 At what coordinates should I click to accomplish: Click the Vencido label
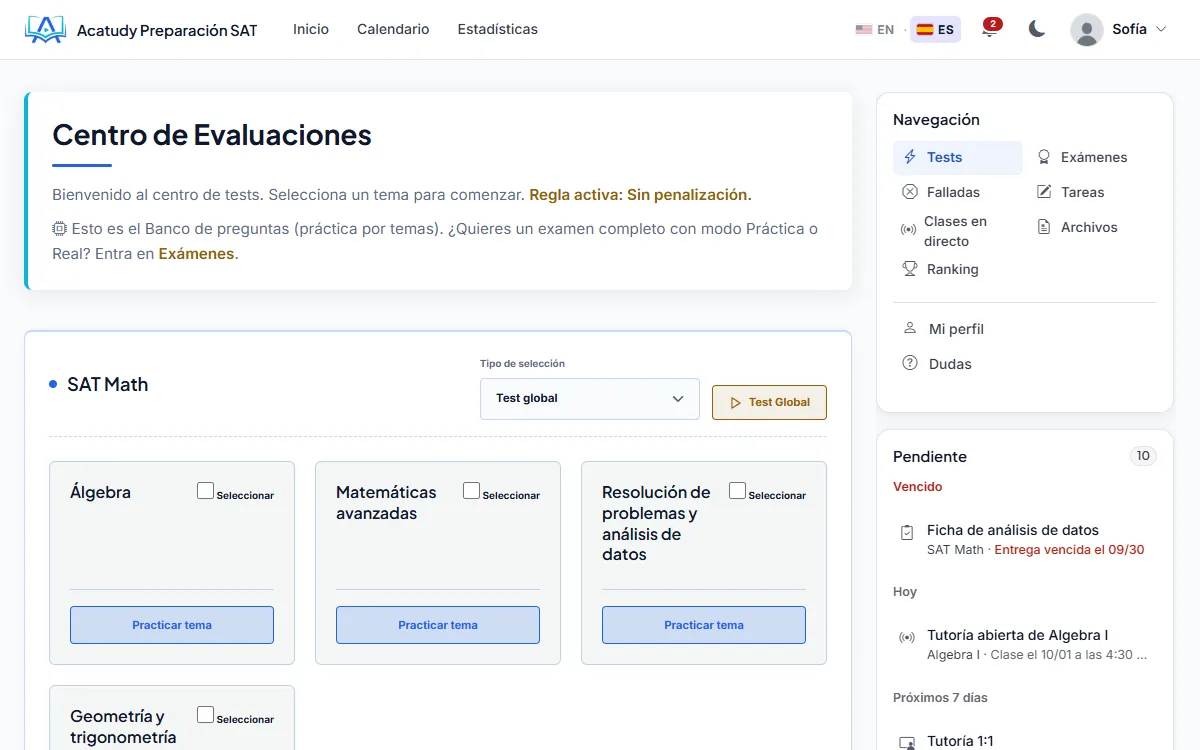click(x=917, y=487)
